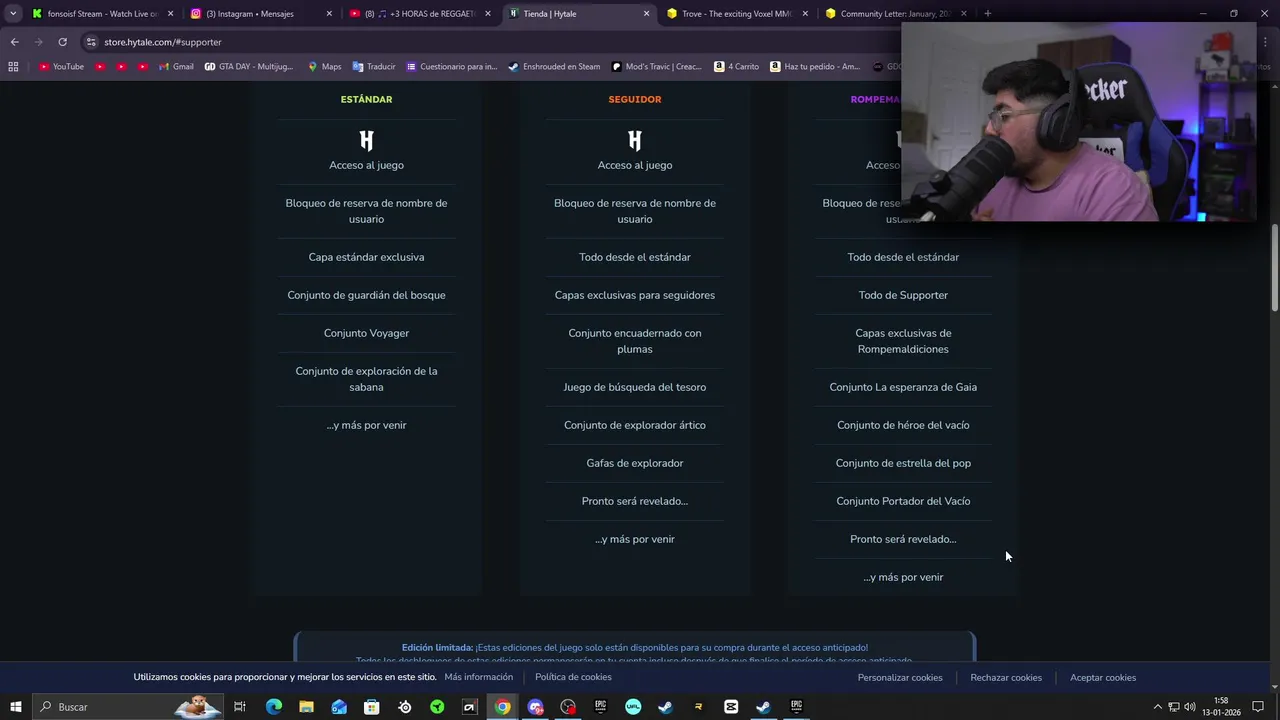Open 'Política de cookies' link

click(573, 677)
